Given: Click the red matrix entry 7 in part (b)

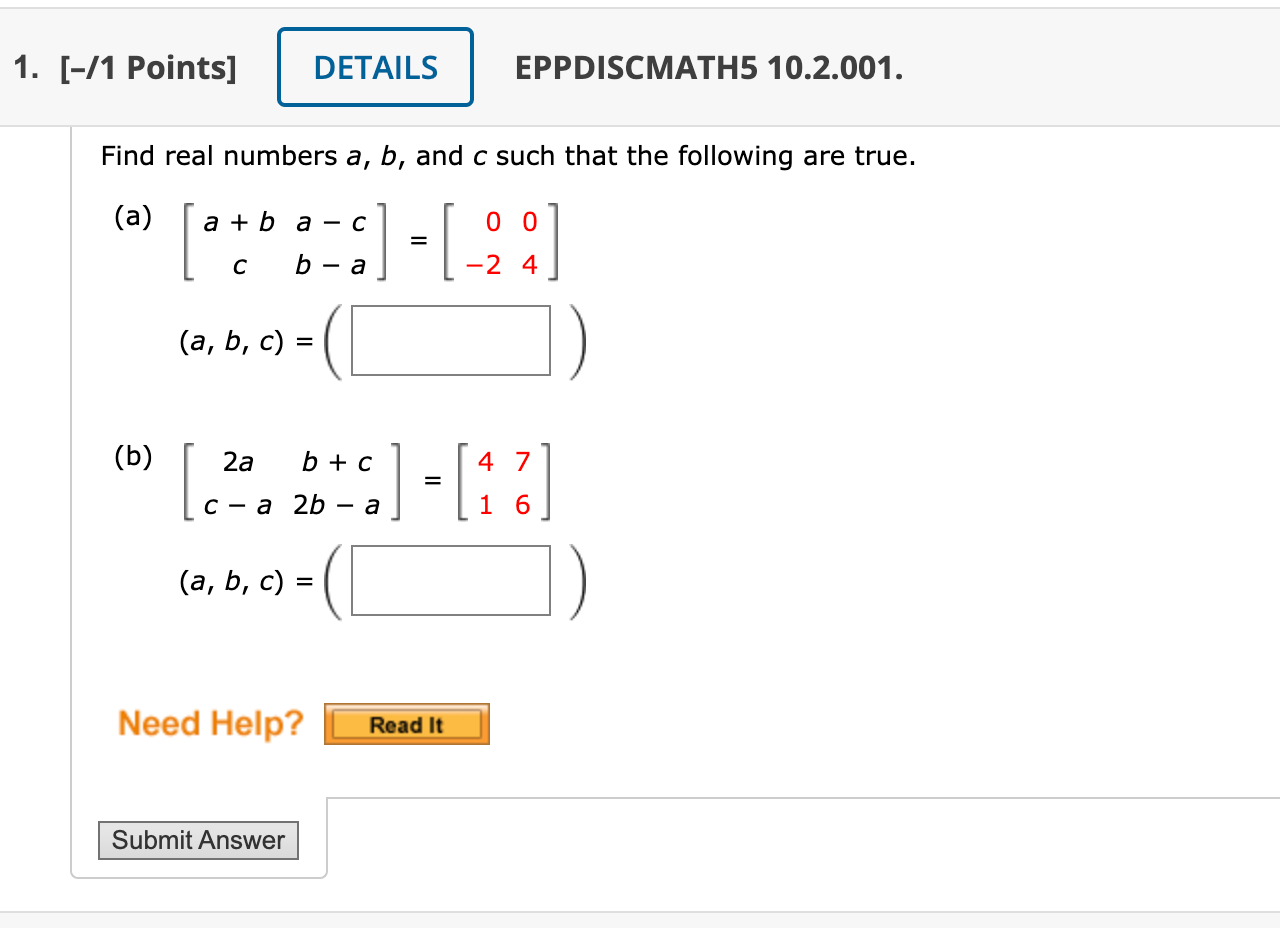Looking at the screenshot, I should point(520,462).
